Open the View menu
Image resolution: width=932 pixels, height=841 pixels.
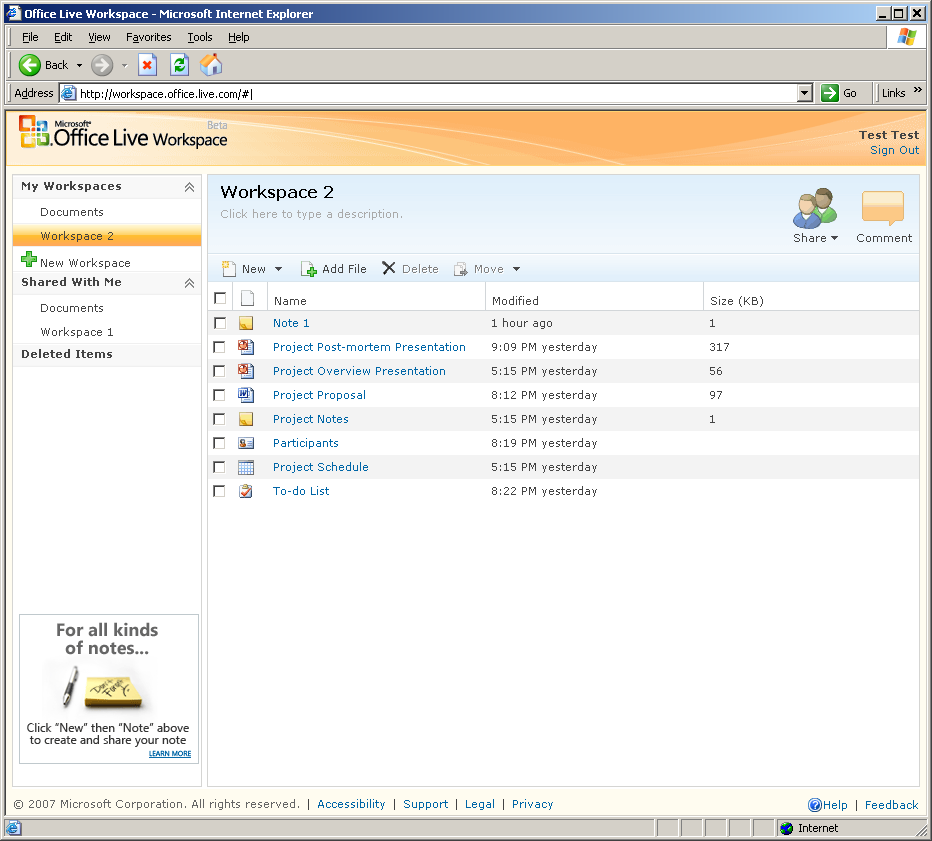click(99, 37)
